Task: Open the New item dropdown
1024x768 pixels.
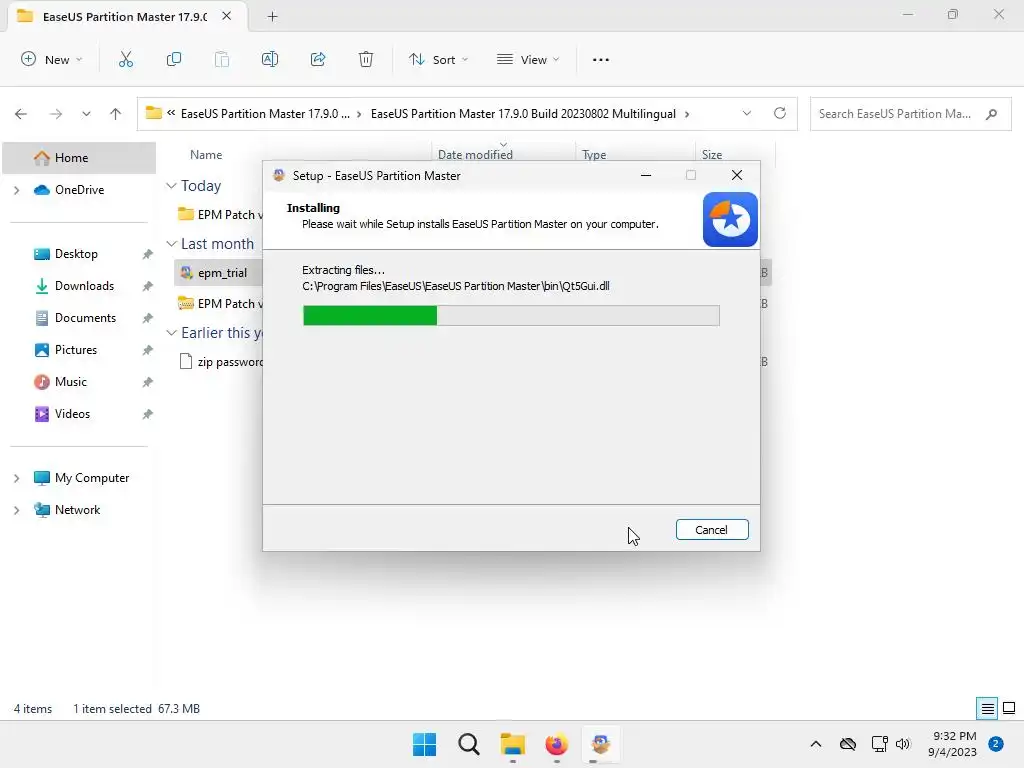Action: pos(52,59)
